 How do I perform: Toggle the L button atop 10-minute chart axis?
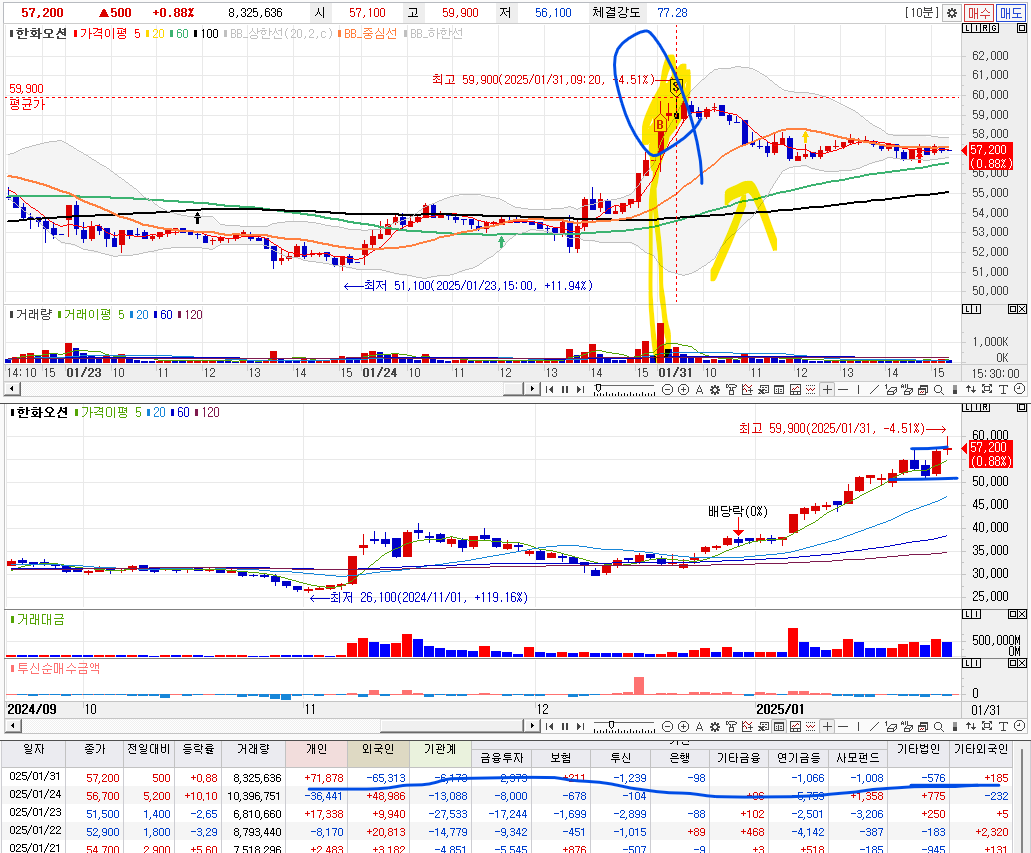point(967,28)
